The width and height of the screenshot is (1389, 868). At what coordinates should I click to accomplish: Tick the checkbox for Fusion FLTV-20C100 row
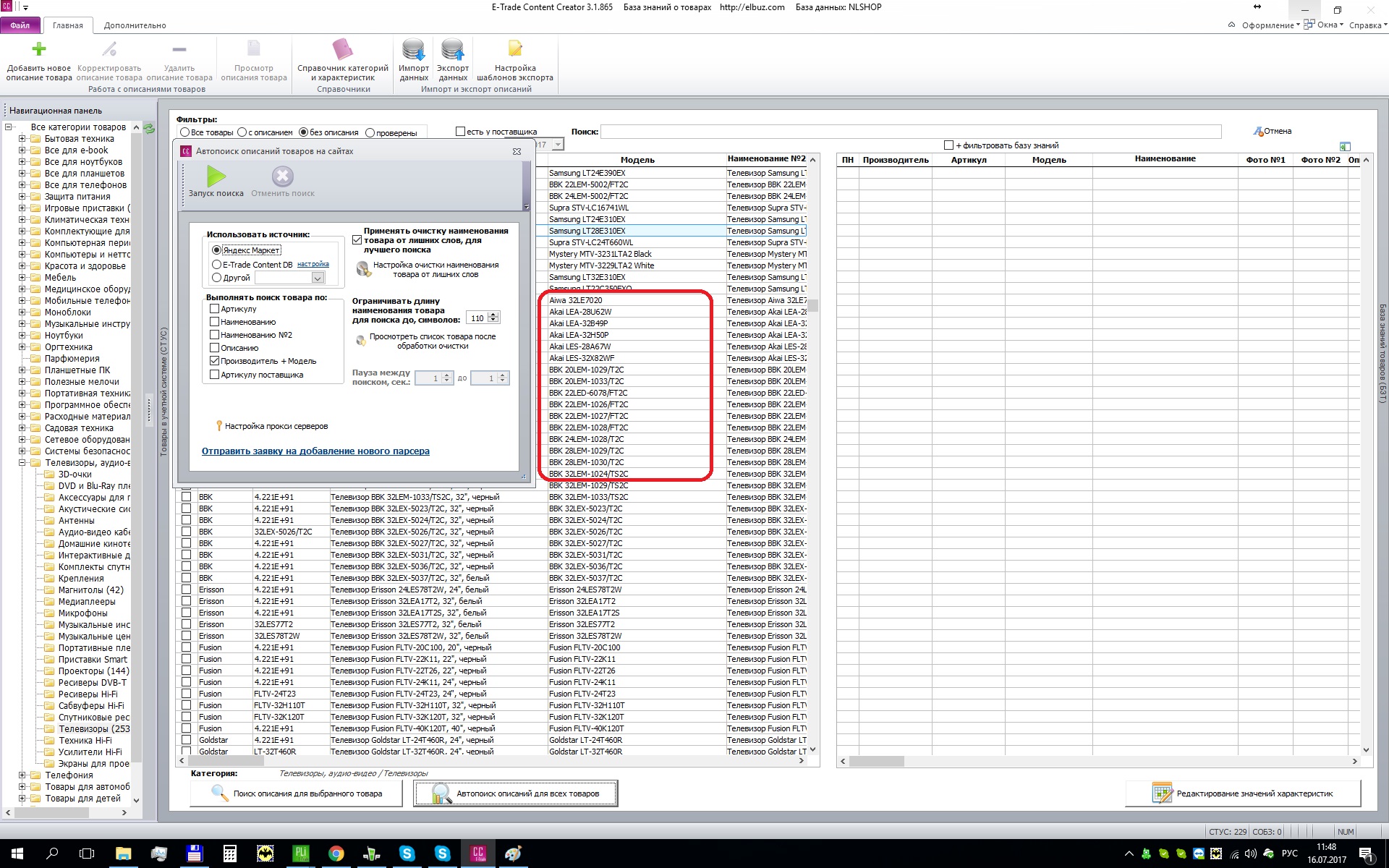pyautogui.click(x=187, y=647)
